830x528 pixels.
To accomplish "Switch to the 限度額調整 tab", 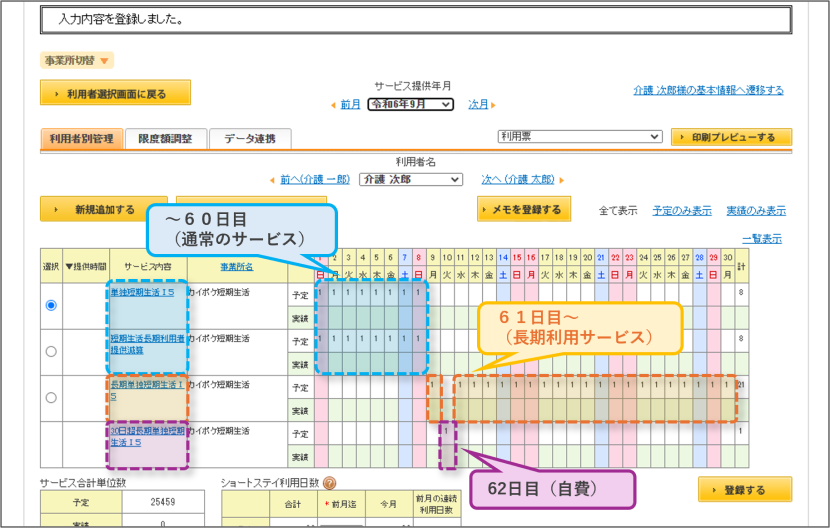I will point(166,139).
